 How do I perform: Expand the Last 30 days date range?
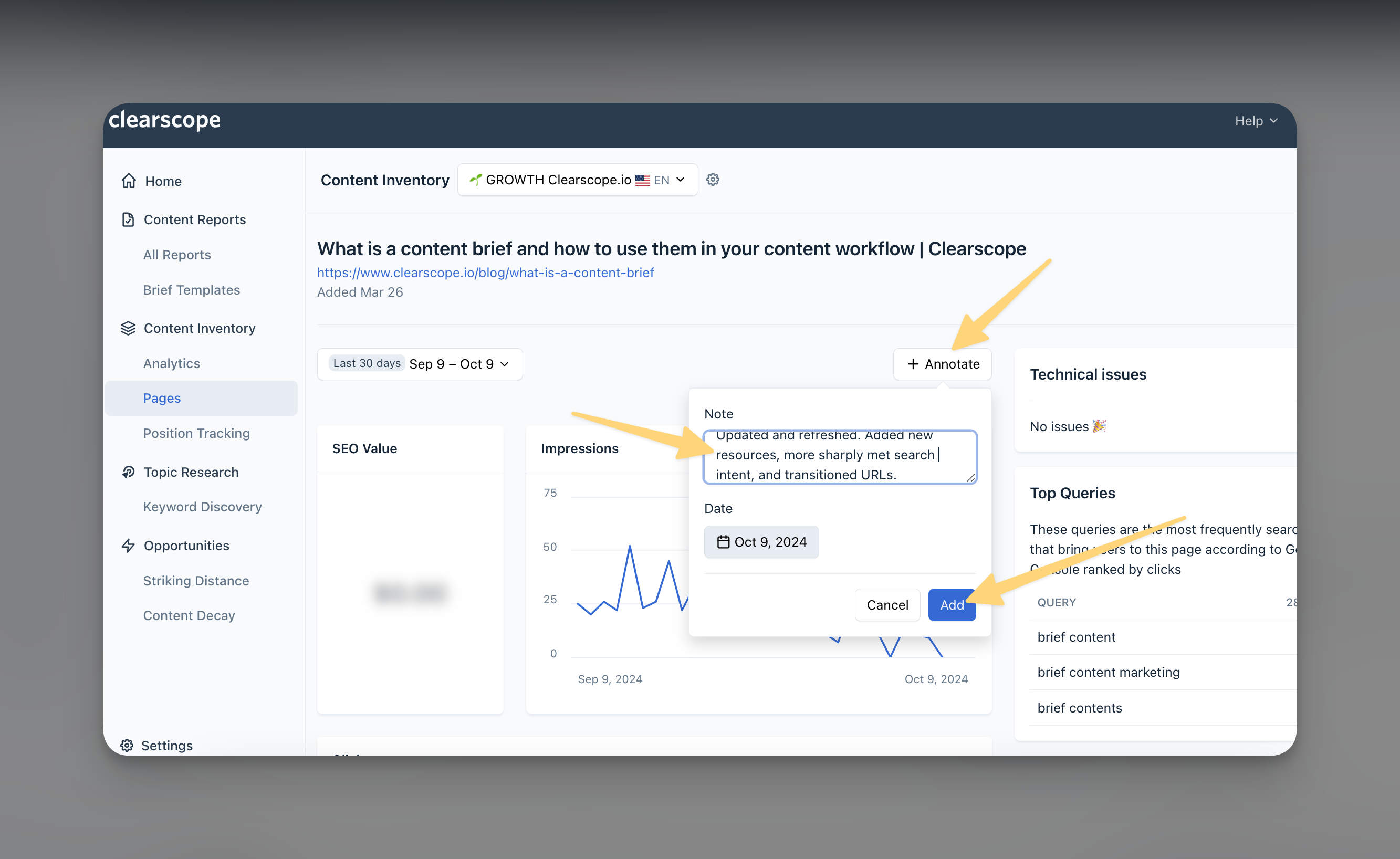click(420, 363)
